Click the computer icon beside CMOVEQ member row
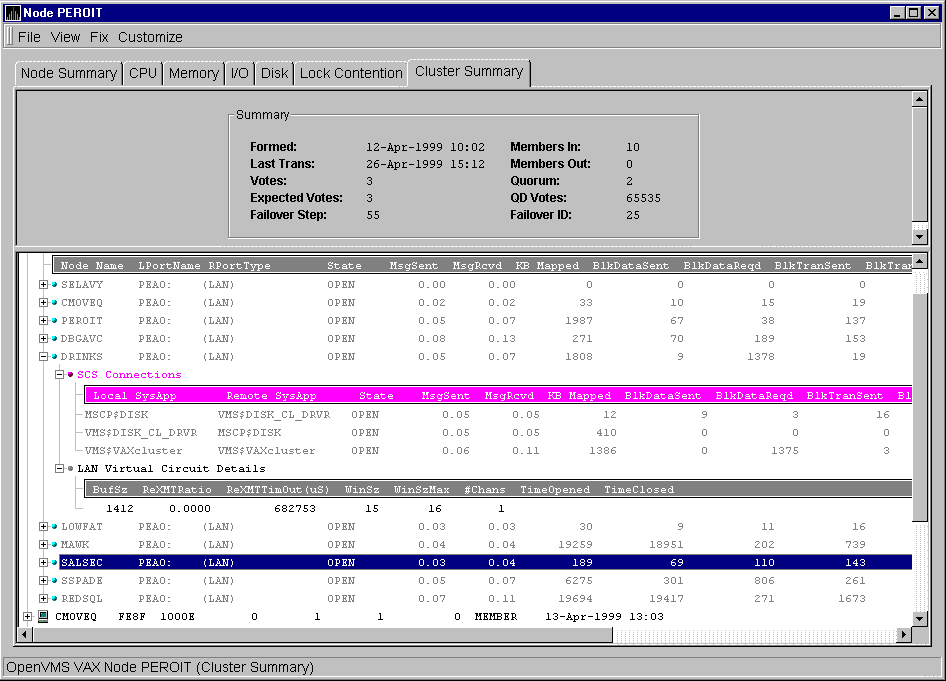Screen dimensions: 946x681 [x=43, y=617]
